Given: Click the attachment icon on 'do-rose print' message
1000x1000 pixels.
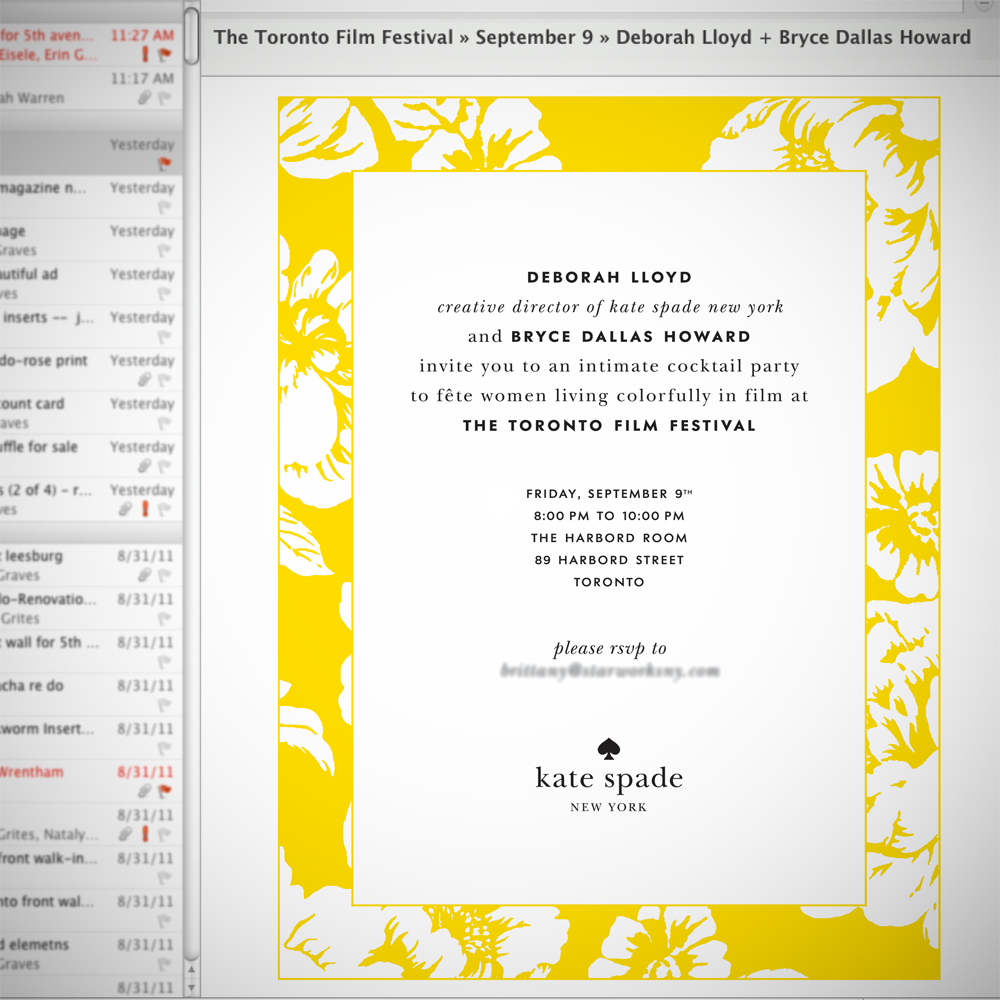Looking at the screenshot, I should 145,379.
